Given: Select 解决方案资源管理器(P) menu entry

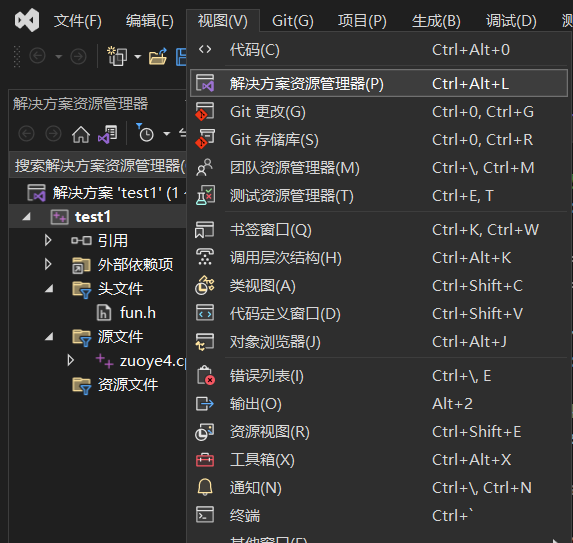Looking at the screenshot, I should pyautogui.click(x=379, y=84).
